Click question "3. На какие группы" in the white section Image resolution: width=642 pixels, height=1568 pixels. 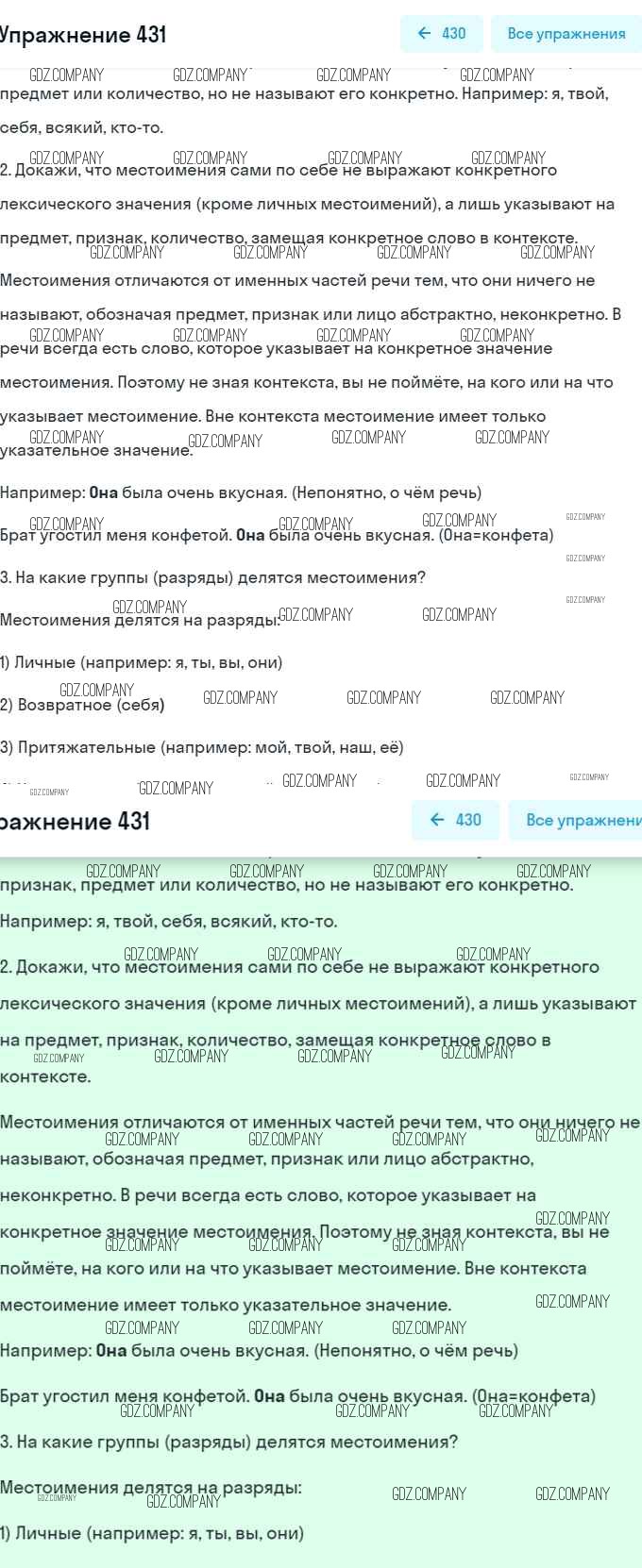(212, 577)
